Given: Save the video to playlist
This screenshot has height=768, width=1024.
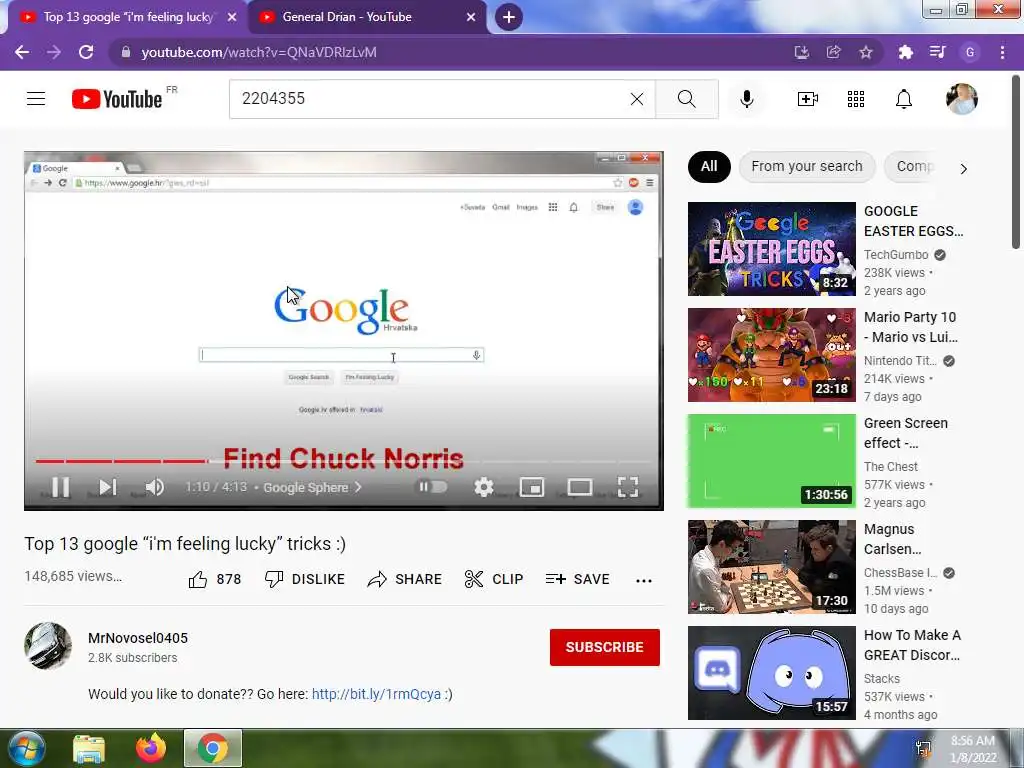Looking at the screenshot, I should click(x=577, y=579).
